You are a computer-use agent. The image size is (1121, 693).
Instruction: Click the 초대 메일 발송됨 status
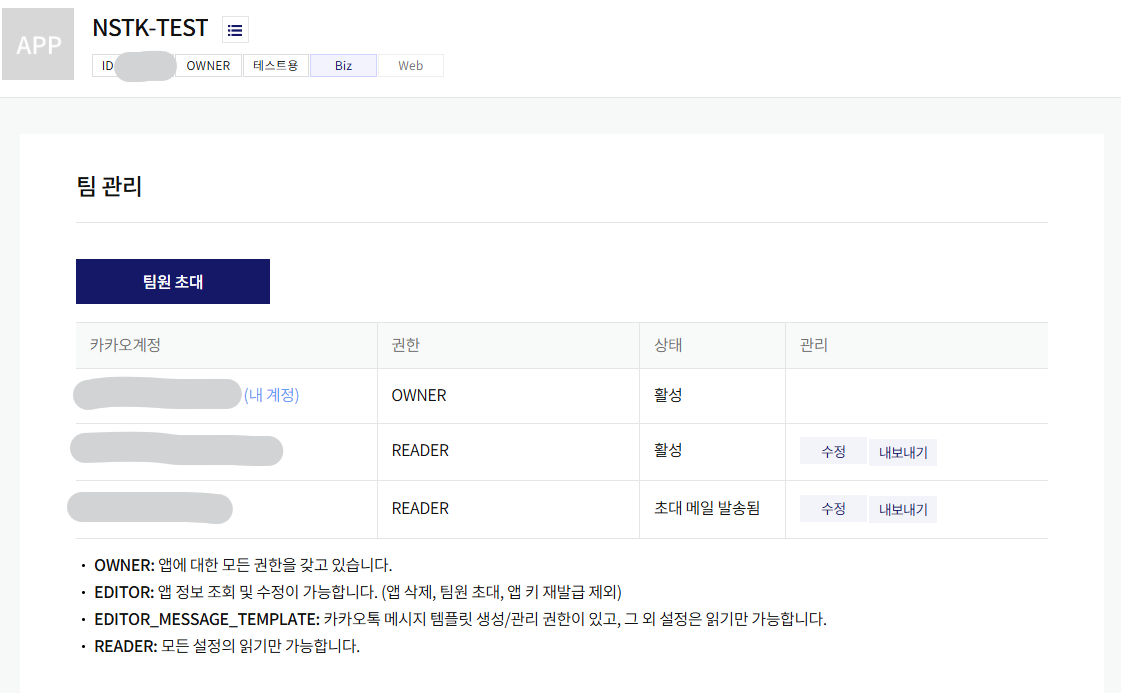point(707,508)
